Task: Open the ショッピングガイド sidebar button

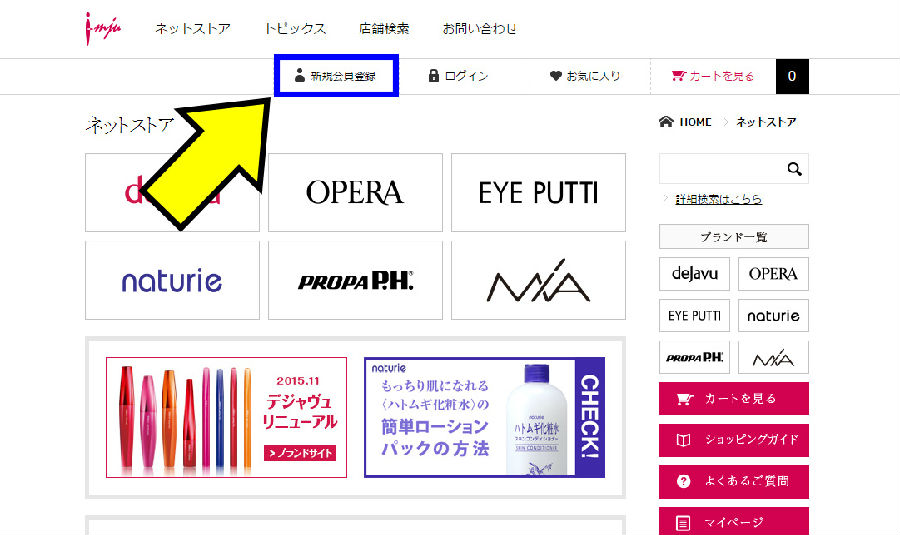Action: pyautogui.click(x=734, y=440)
